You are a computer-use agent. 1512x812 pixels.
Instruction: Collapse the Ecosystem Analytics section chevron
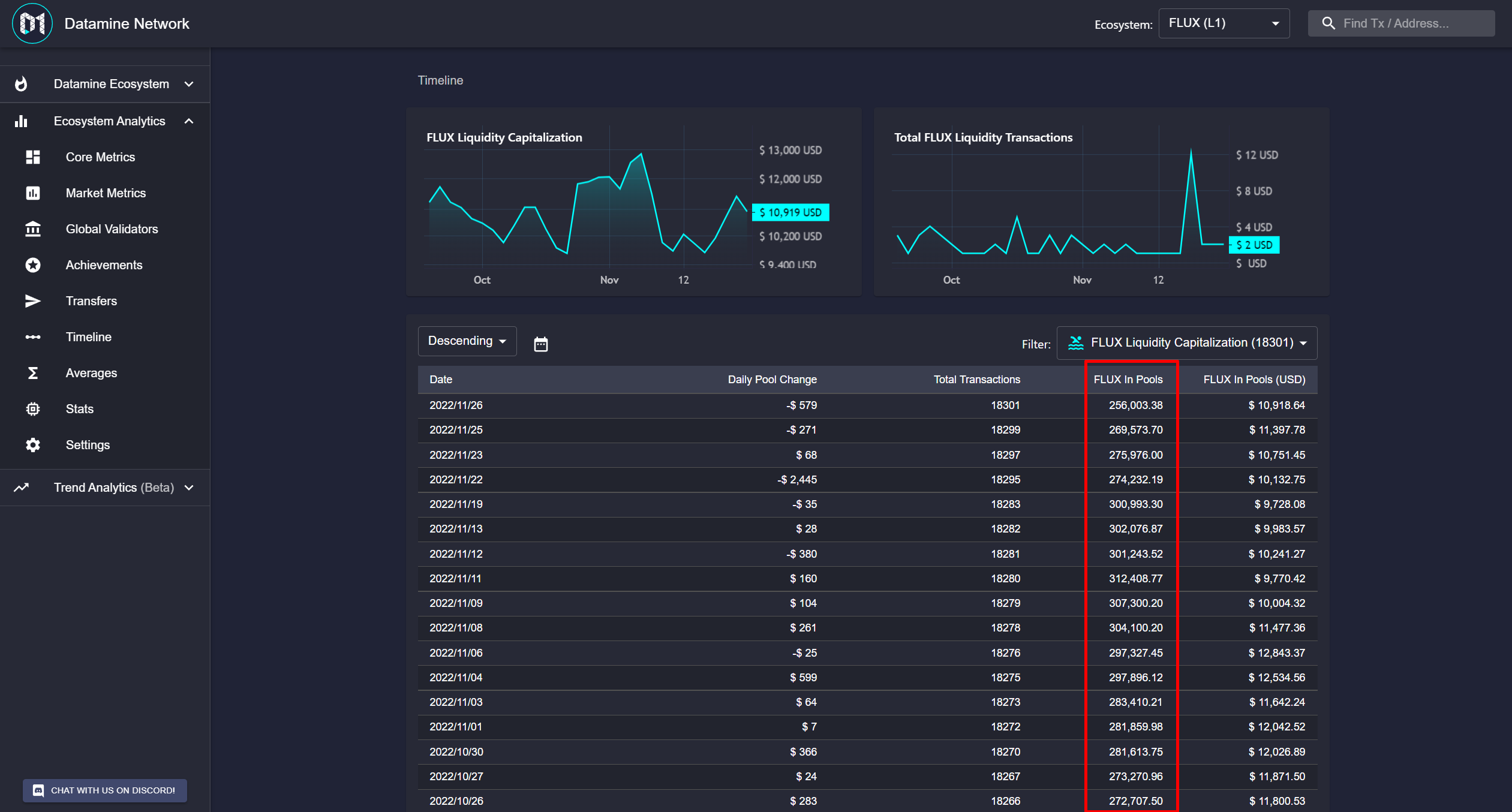coord(189,121)
